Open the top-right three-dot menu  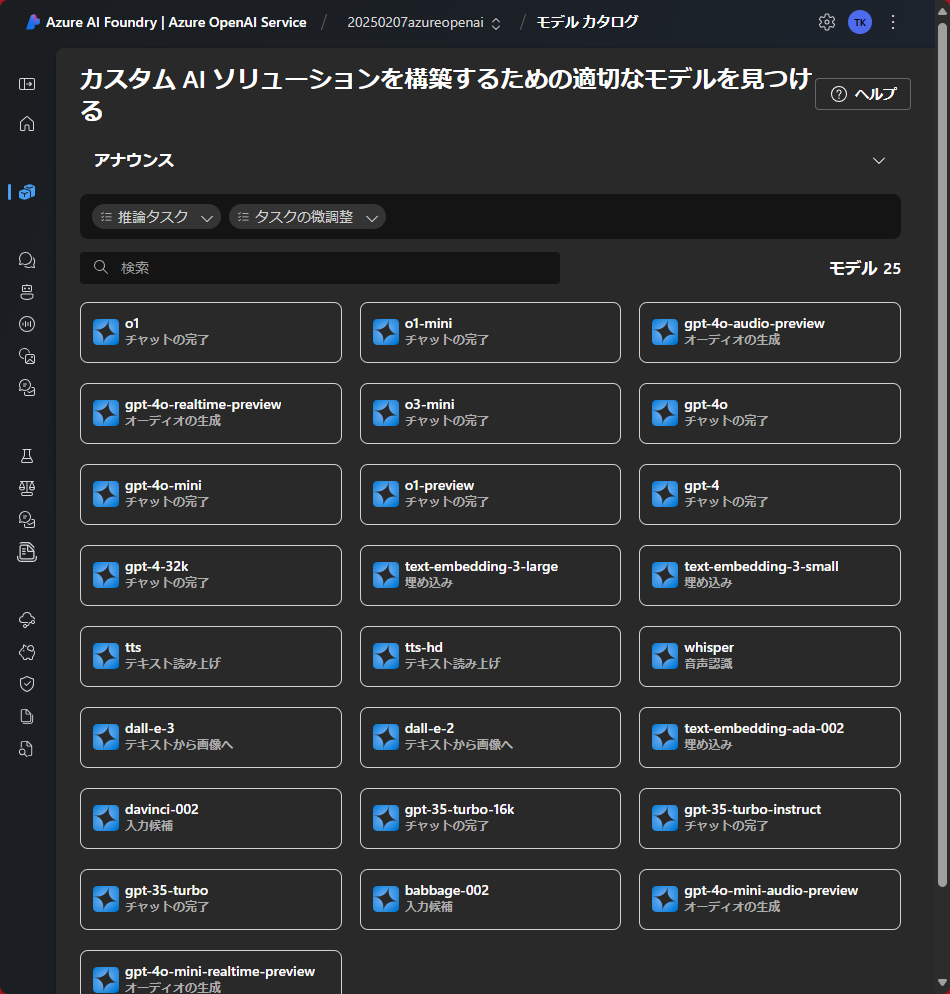(x=893, y=21)
